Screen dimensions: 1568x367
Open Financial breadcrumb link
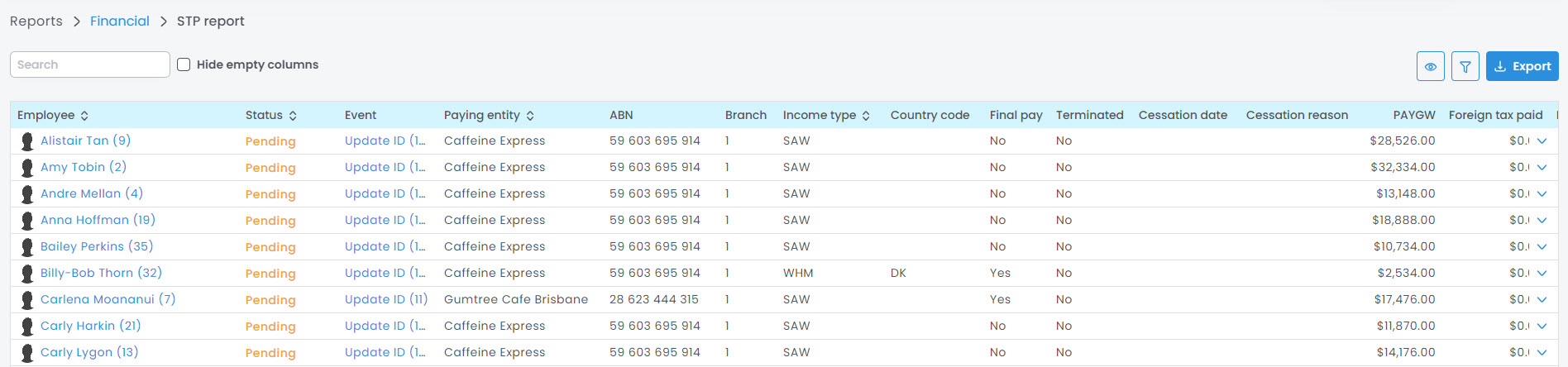tap(120, 21)
